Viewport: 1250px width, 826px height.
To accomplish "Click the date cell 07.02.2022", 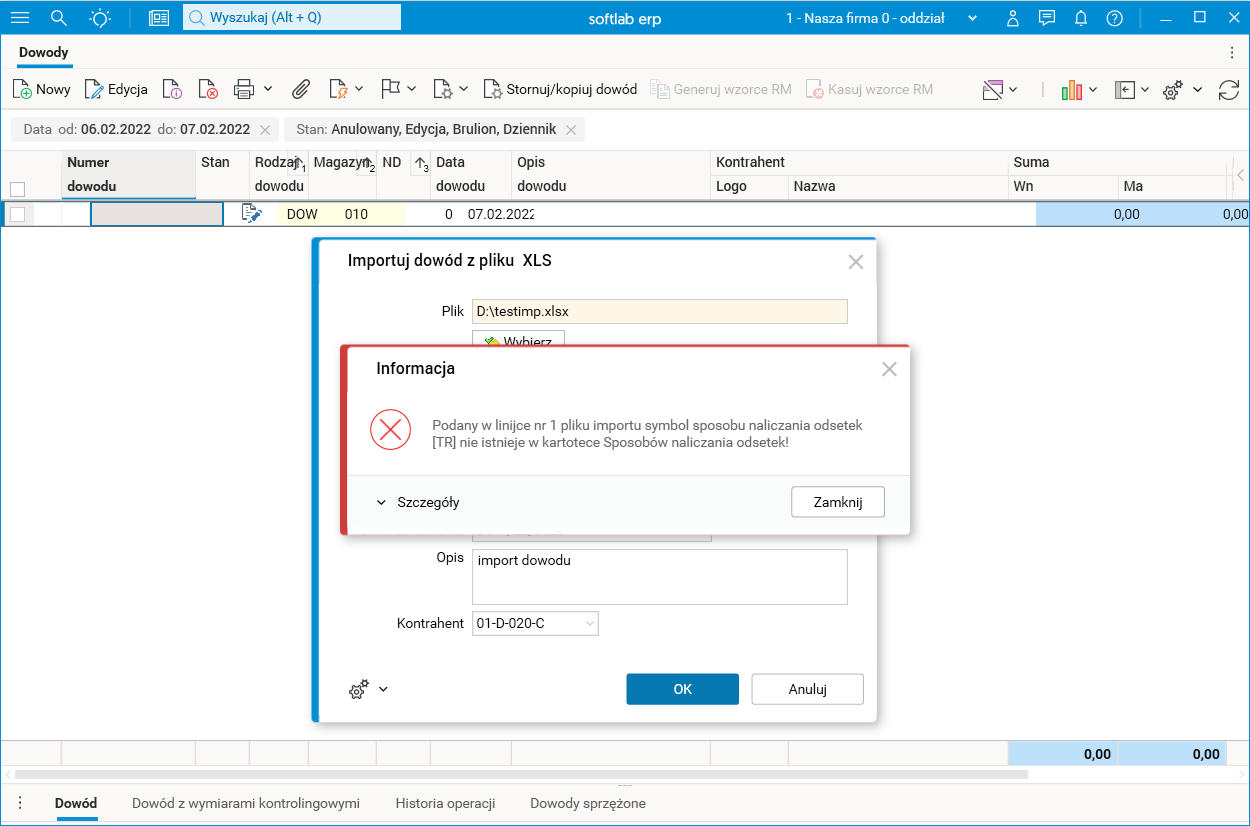I will click(x=501, y=214).
